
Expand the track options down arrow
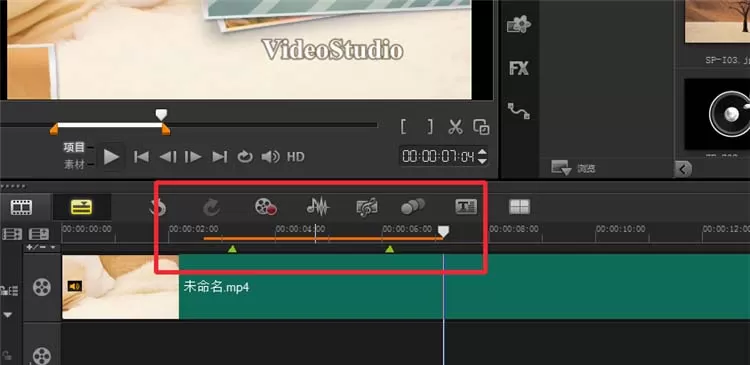tap(8, 315)
